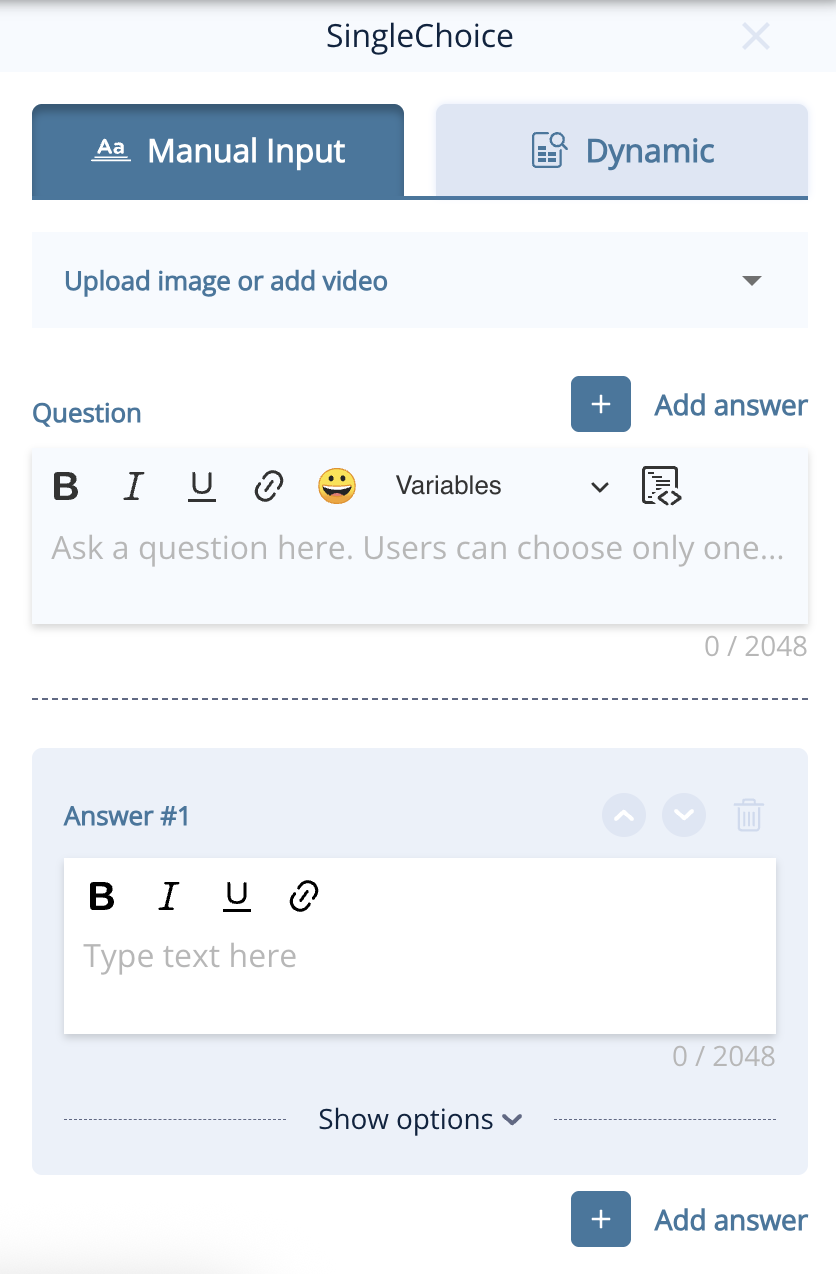The image size is (836, 1274).
Task: Expand the Upload image or add video section
Action: click(x=752, y=281)
